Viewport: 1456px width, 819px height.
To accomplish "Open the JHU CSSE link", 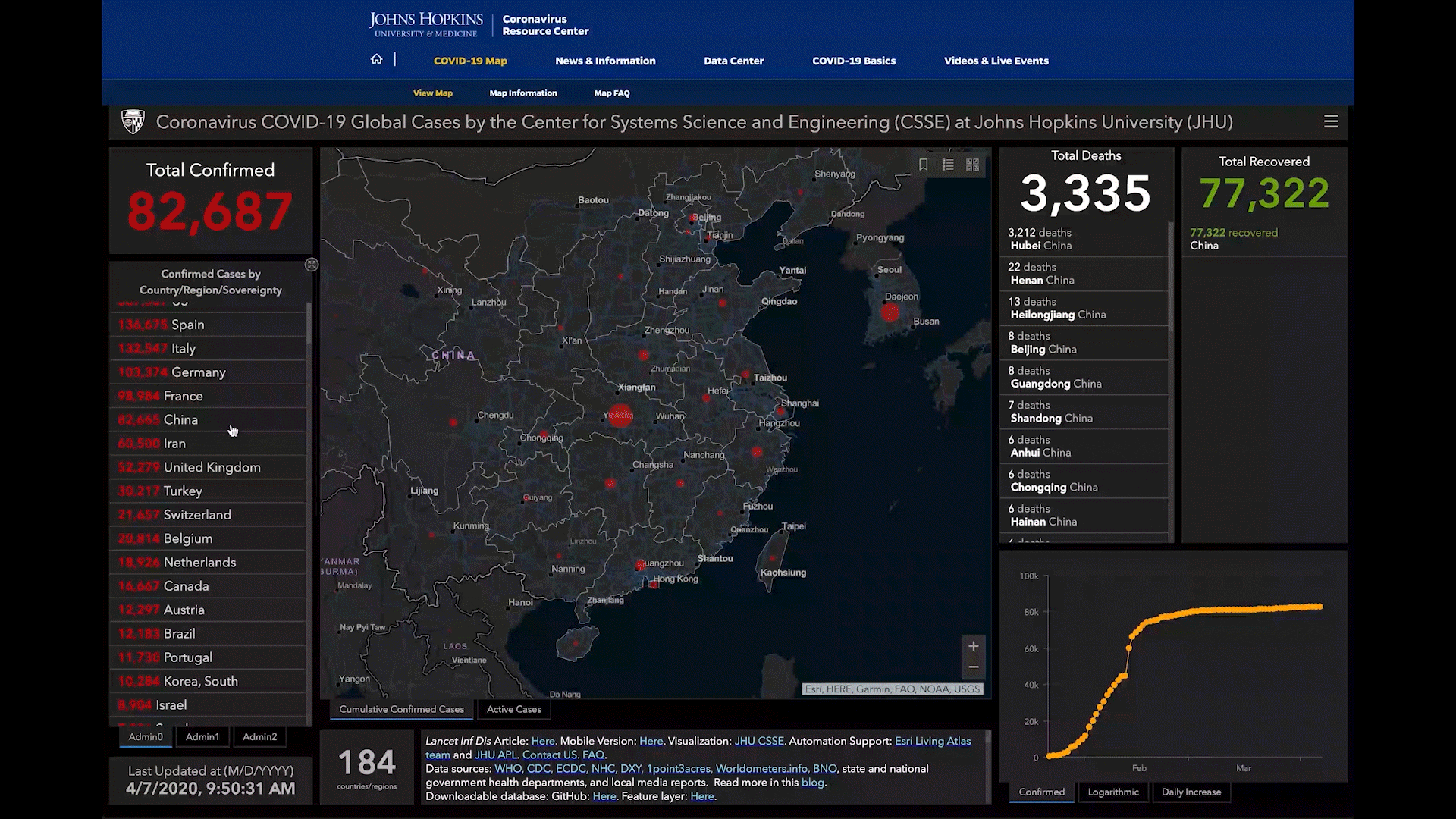I will [x=759, y=741].
